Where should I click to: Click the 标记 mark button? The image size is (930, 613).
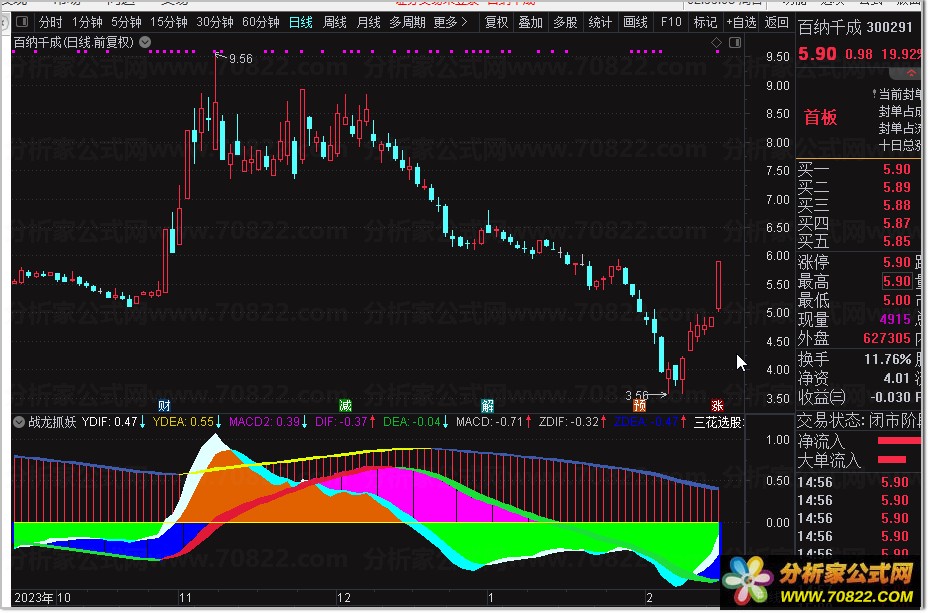coord(705,23)
